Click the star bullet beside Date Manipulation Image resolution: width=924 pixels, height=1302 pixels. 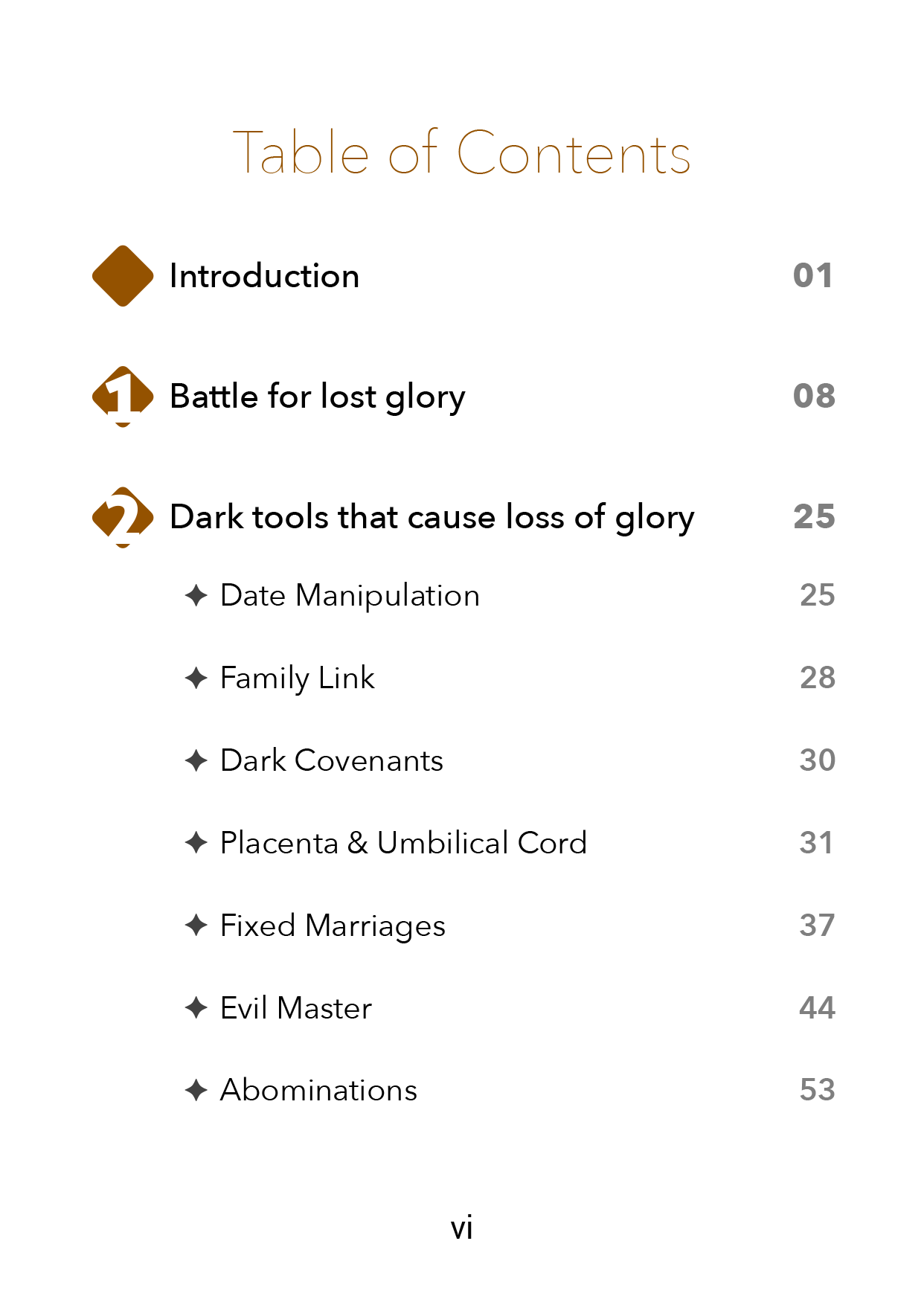click(196, 595)
